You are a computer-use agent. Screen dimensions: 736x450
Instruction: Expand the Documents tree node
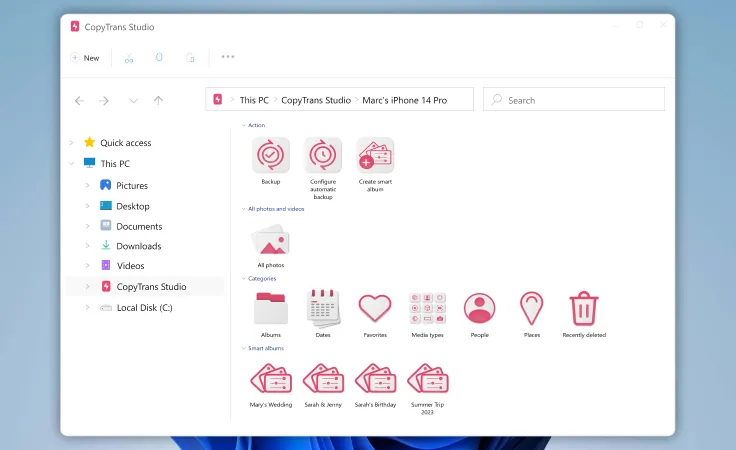[87, 226]
